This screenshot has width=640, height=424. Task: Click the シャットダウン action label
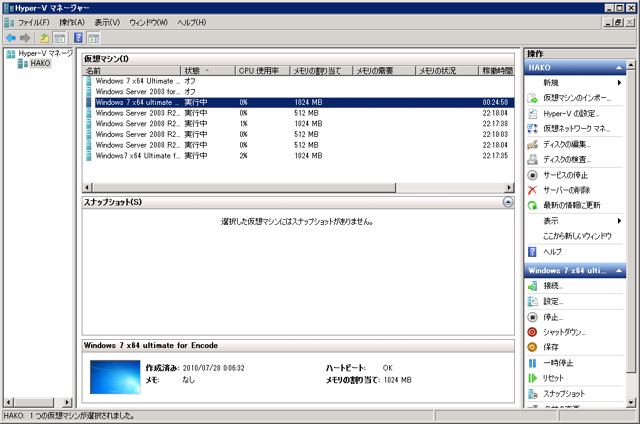tap(564, 332)
